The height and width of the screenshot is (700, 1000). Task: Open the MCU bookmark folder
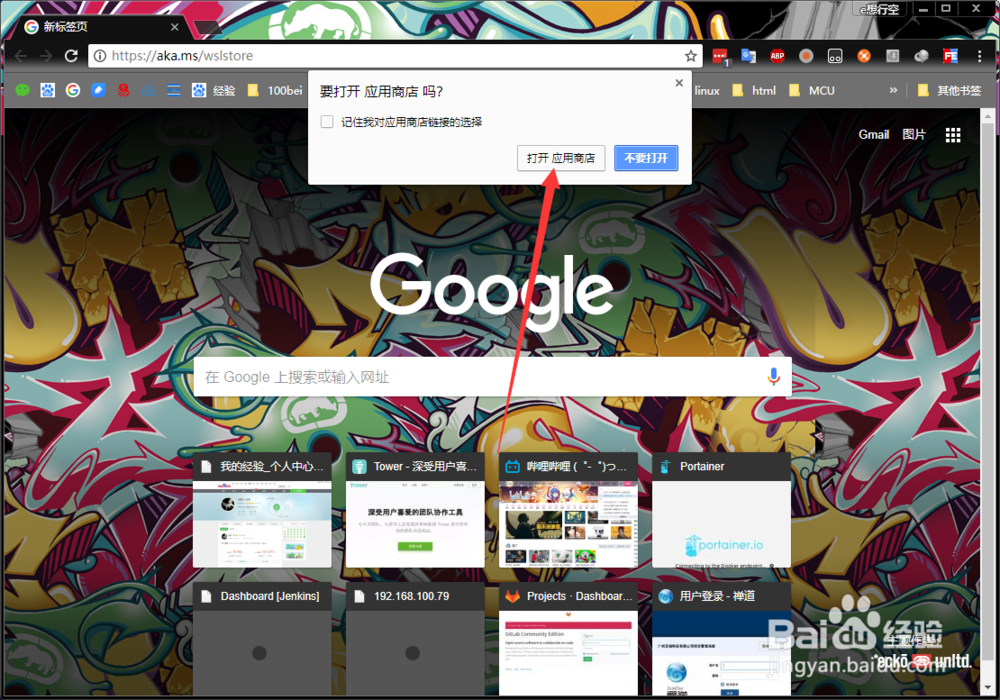[812, 91]
